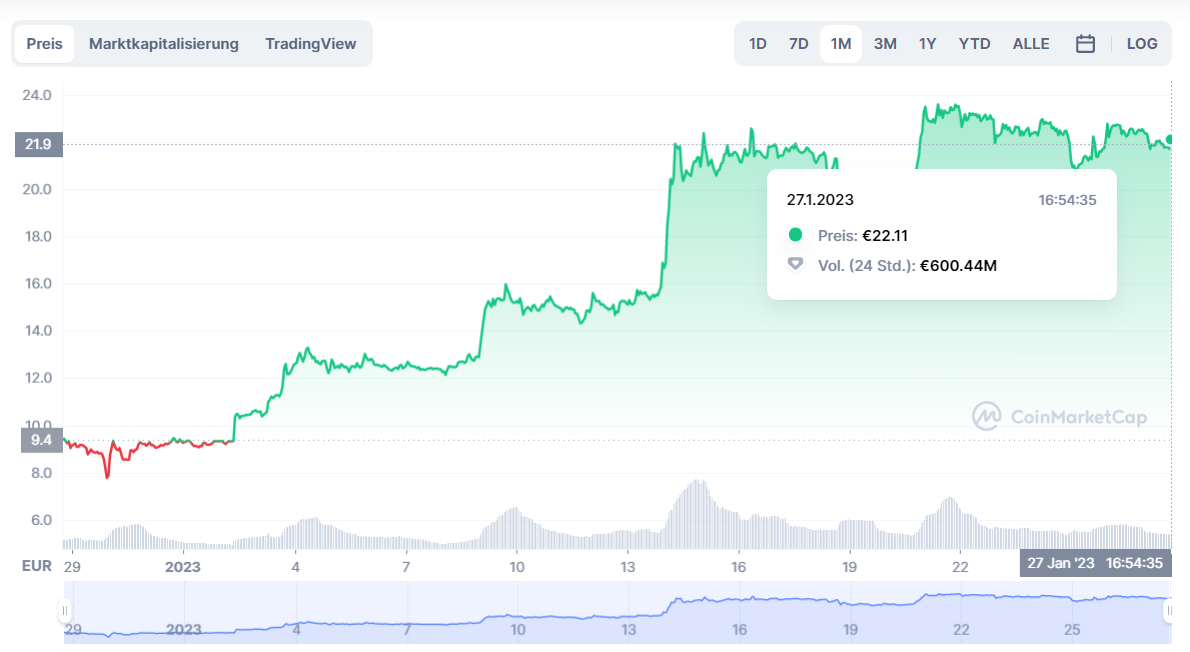The width and height of the screenshot is (1190, 652).
Task: Click the 22 label in navigator
Action: 961,630
